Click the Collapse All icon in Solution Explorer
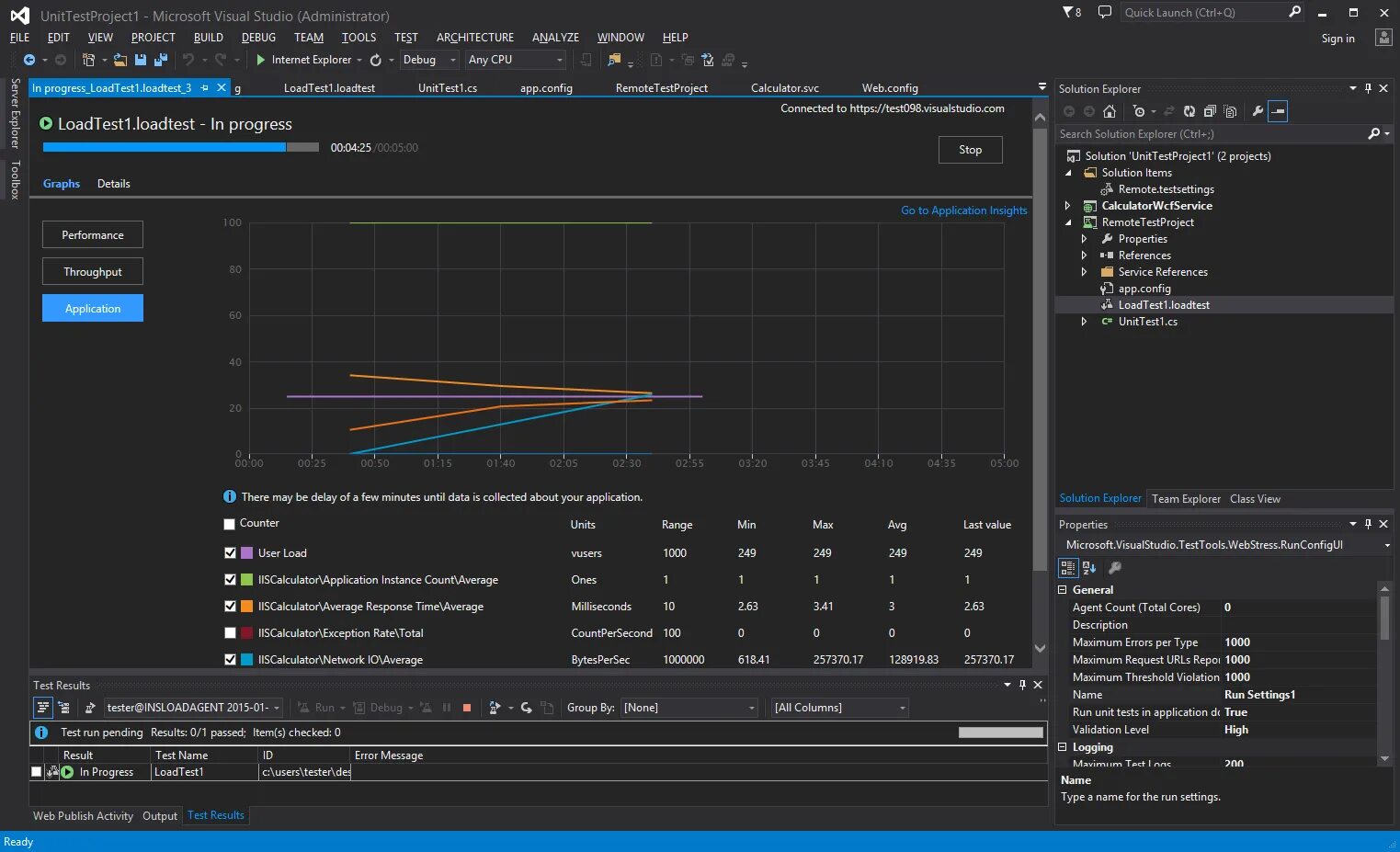Image resolution: width=1400 pixels, height=852 pixels. pos(1211,111)
